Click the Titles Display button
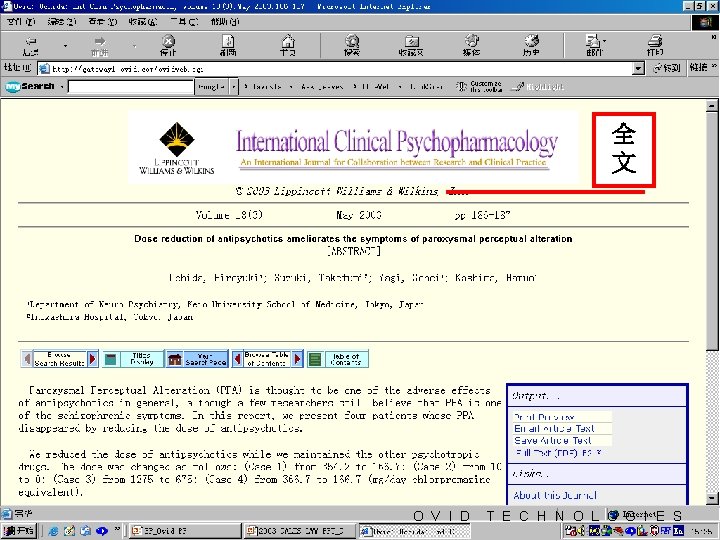720x540 pixels. 133,359
